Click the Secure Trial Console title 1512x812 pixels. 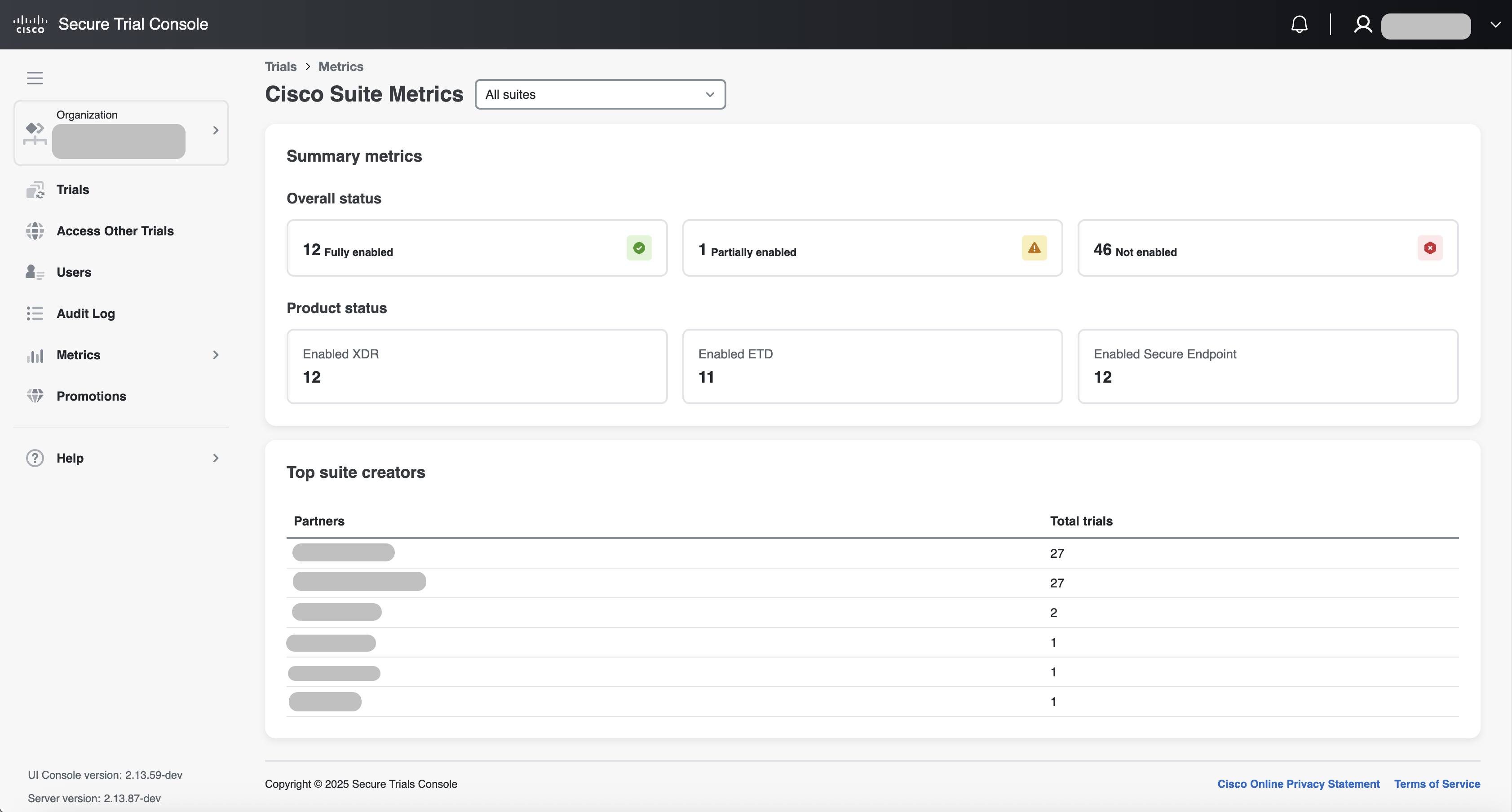[133, 24]
